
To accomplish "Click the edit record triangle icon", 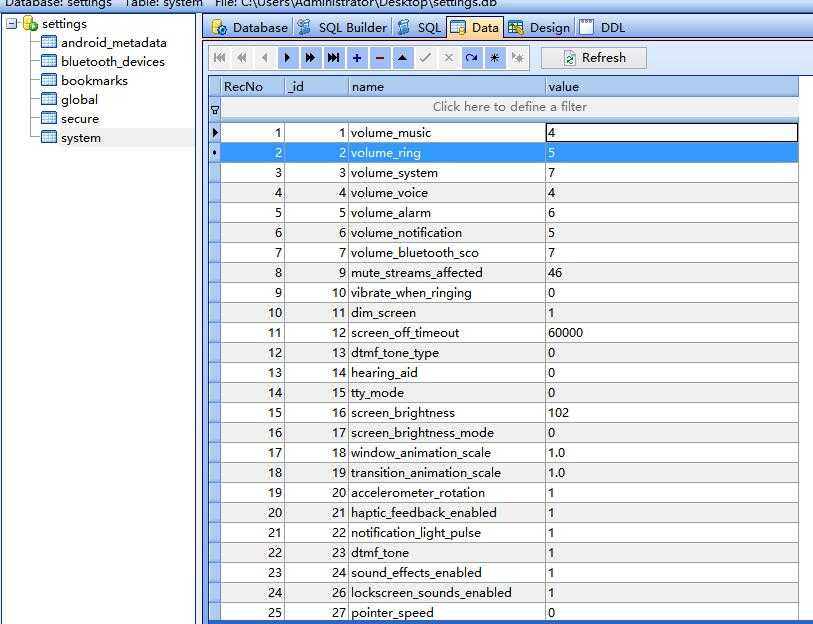I will pos(402,58).
